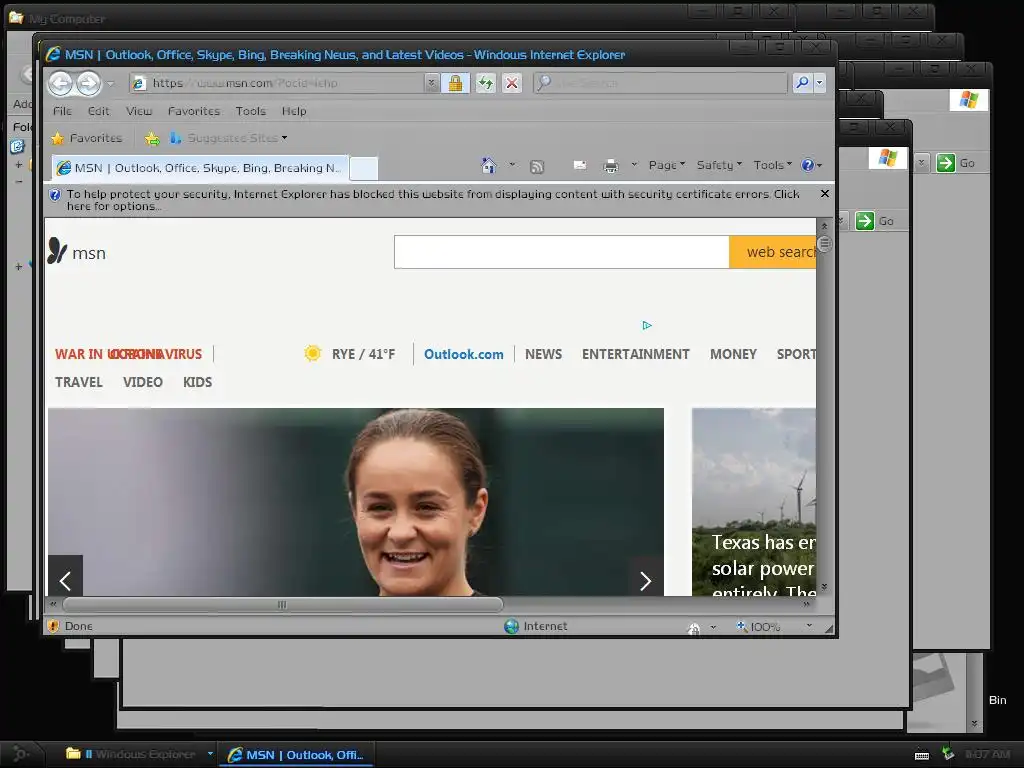1024x768 pixels.
Task: Open the Outlook.com link
Action: pyautogui.click(x=464, y=354)
